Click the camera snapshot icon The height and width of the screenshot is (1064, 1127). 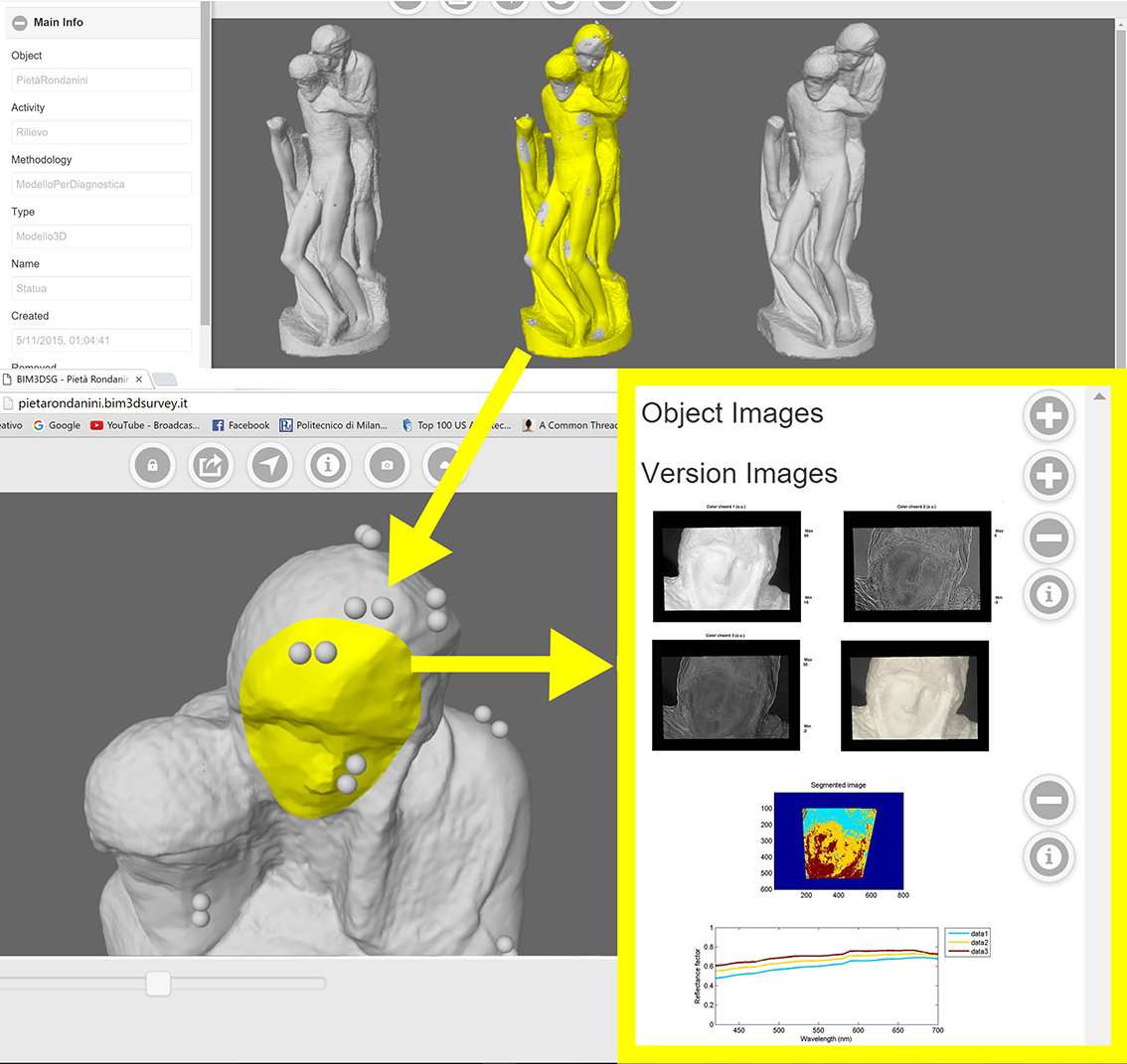point(387,466)
